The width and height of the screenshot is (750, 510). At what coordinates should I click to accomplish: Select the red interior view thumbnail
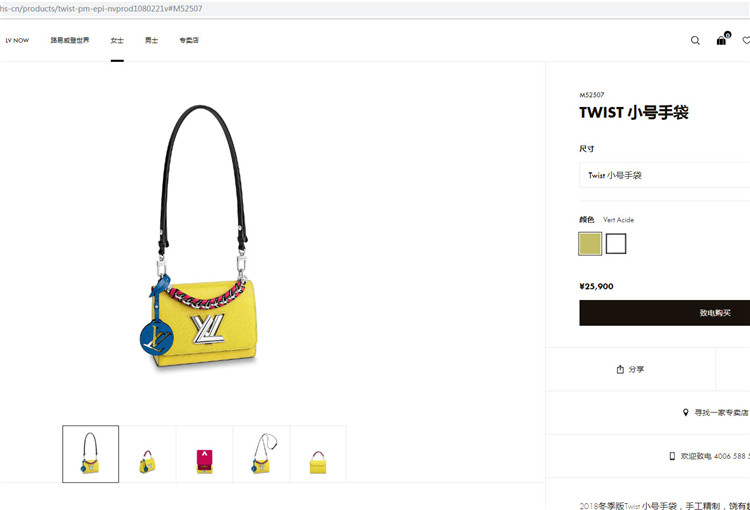click(204, 454)
